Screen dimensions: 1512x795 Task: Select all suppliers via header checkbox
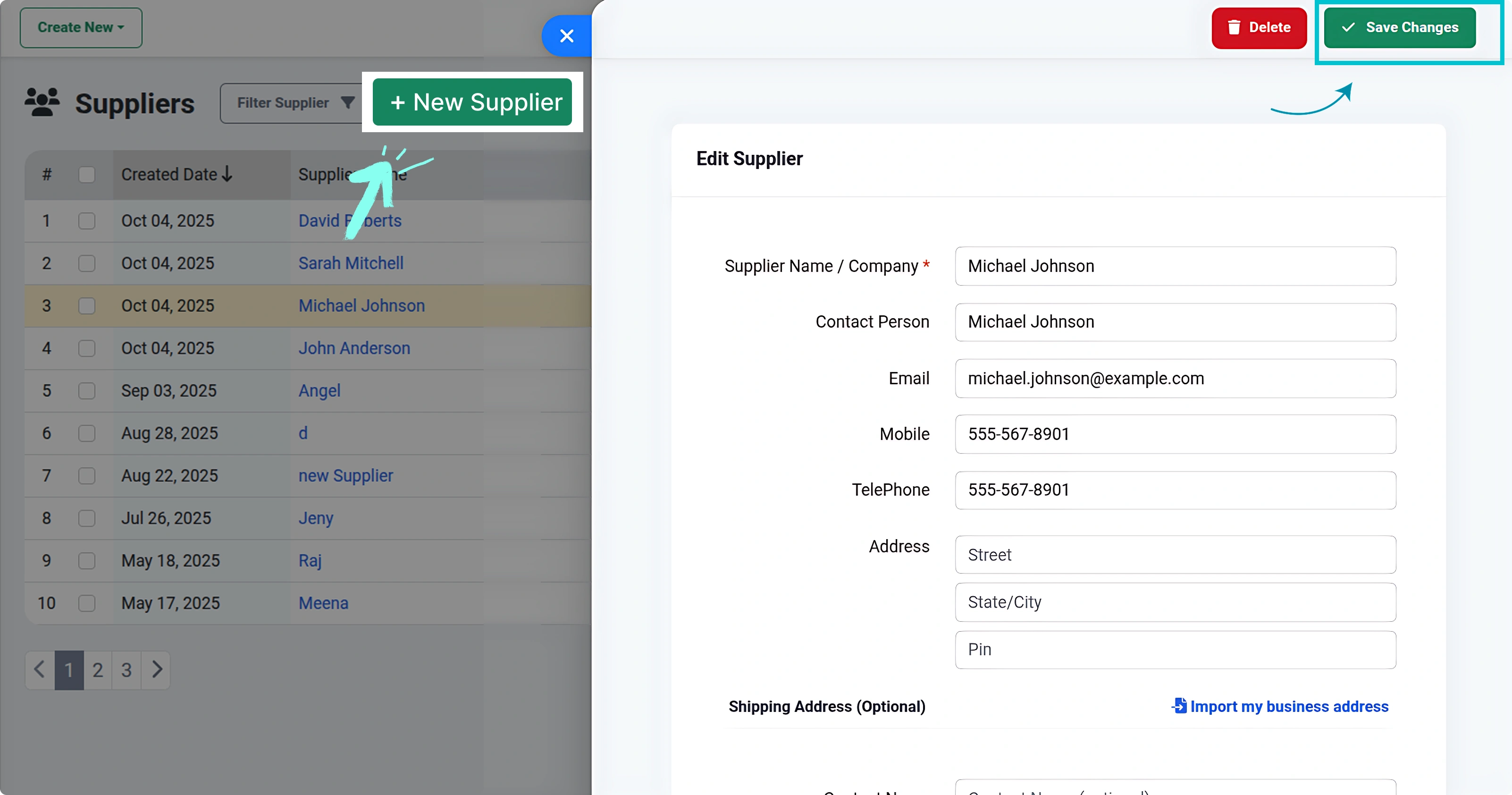tap(87, 174)
